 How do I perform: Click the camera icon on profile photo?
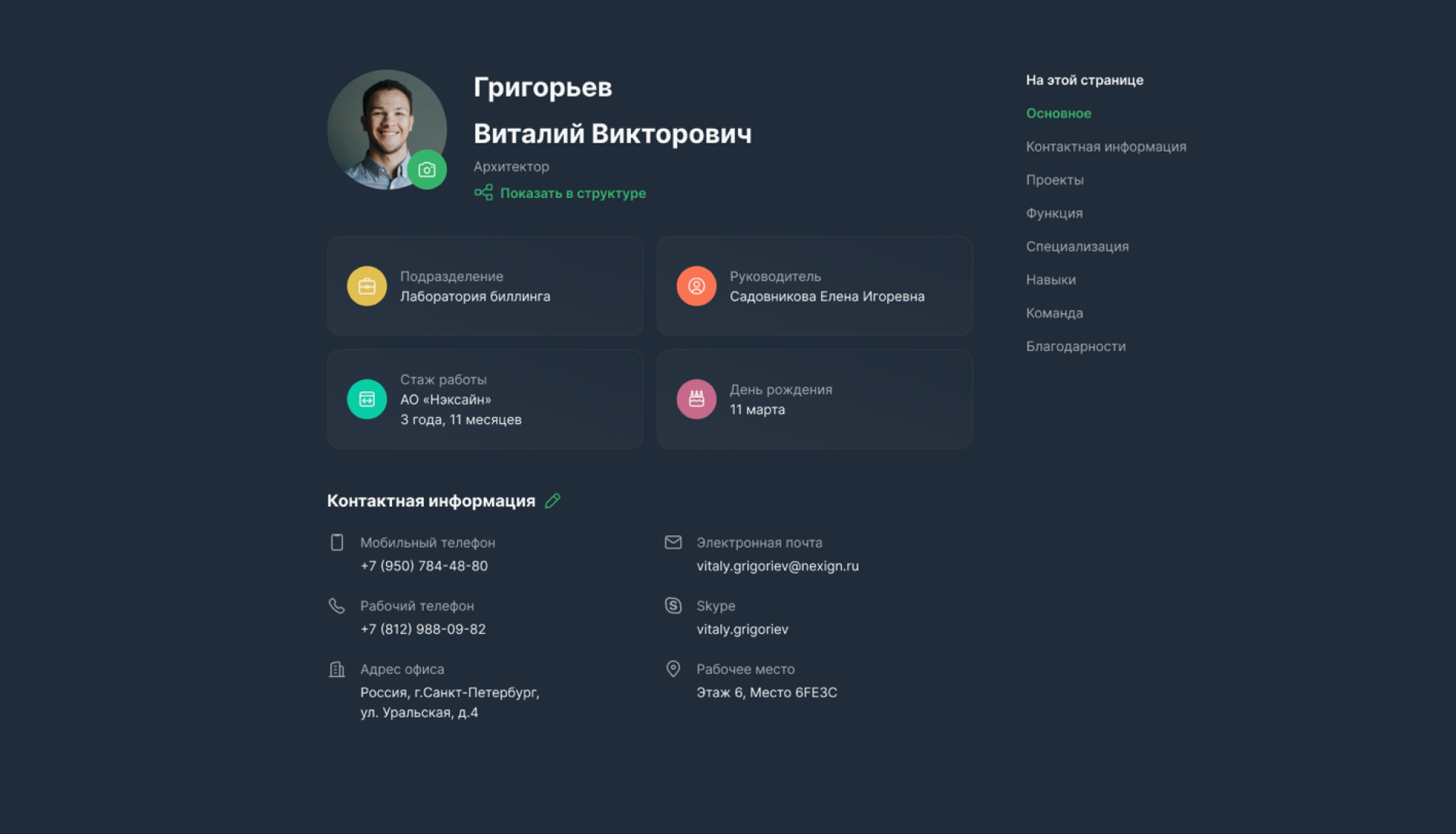pos(427,170)
